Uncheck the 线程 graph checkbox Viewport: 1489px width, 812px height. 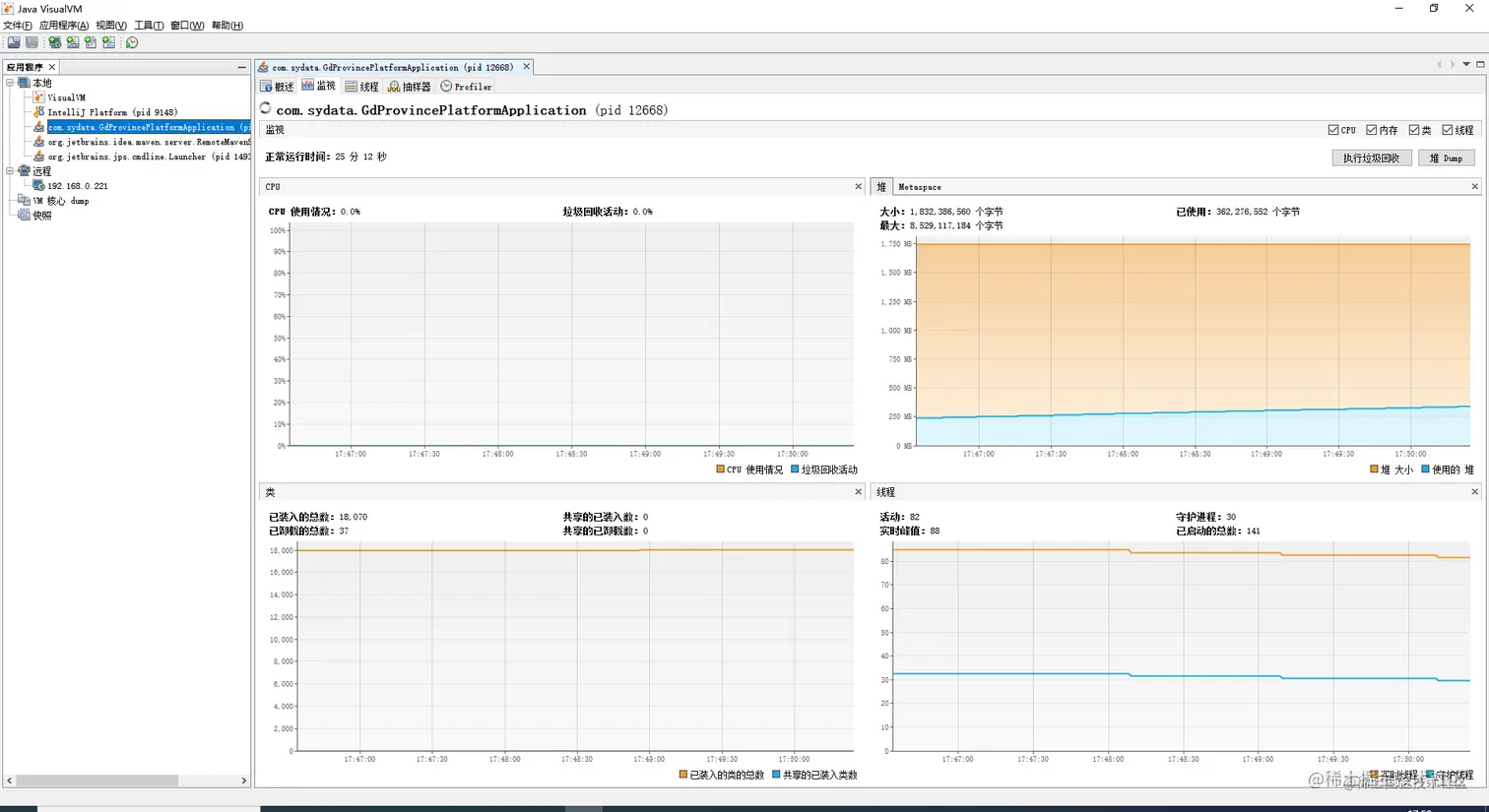1448,130
